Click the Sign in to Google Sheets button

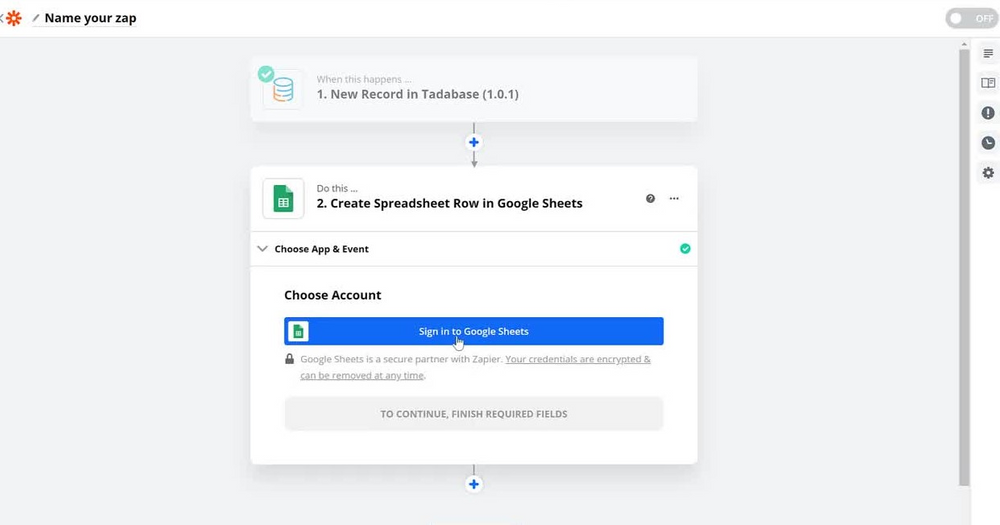tap(474, 331)
